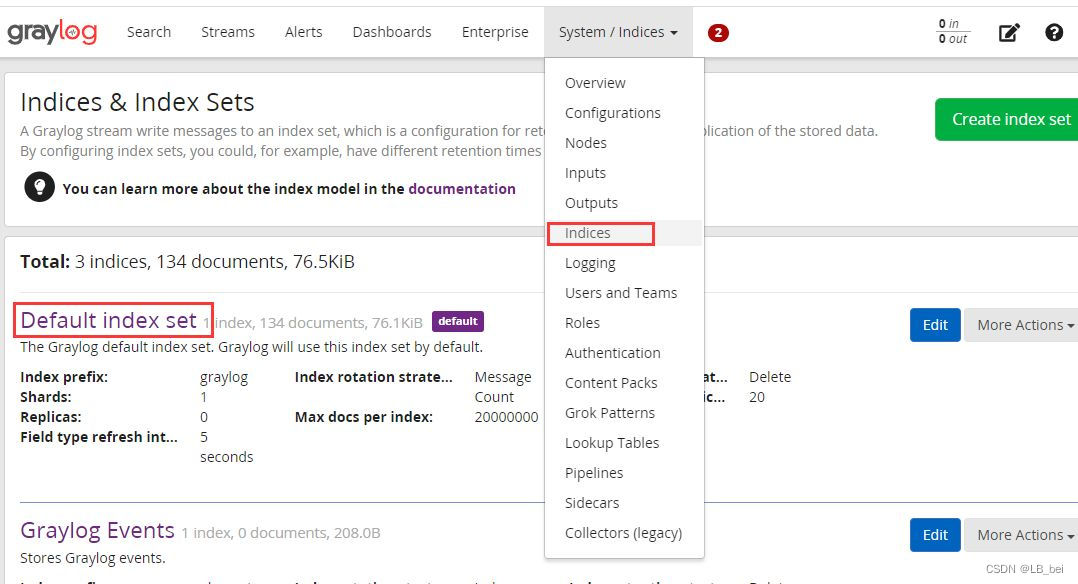Click the Message Count rotation strategy value

503,387
